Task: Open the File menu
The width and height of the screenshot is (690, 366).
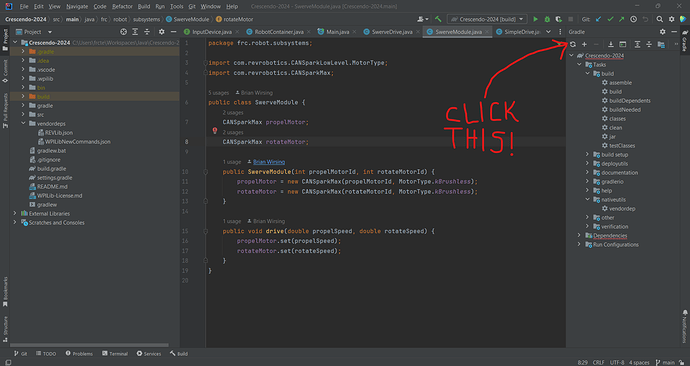Action: point(24,7)
